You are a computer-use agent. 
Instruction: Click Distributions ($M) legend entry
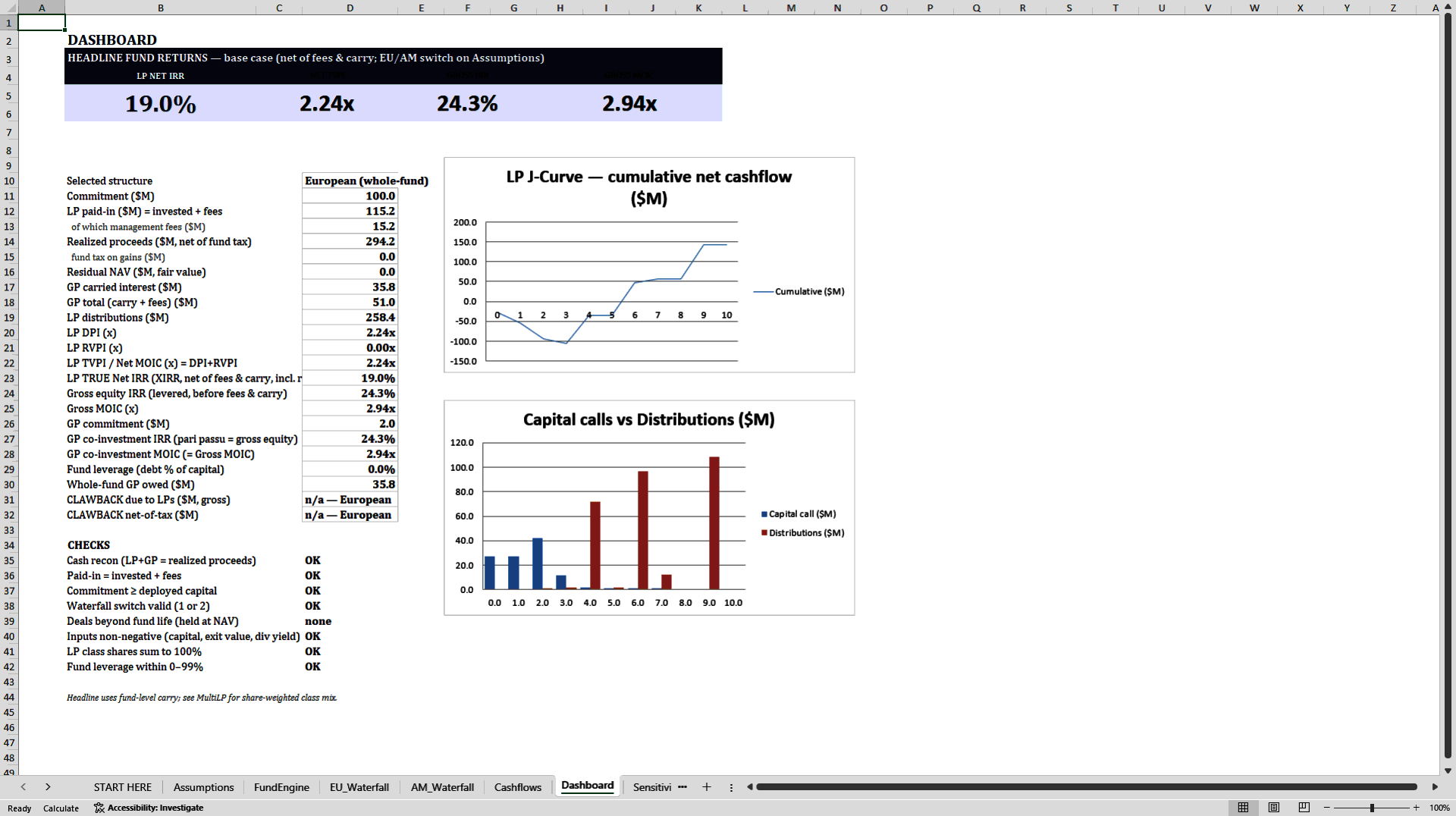click(802, 532)
